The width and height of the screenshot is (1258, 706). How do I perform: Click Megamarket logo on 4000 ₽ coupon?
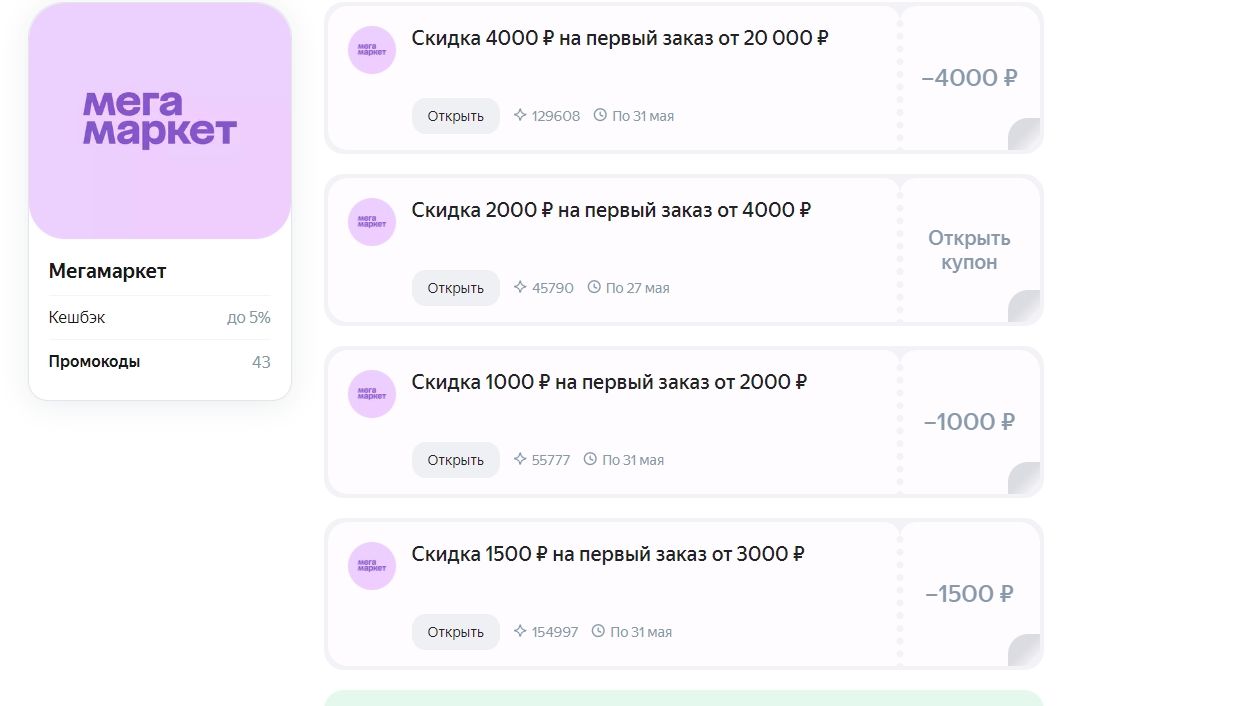(372, 50)
